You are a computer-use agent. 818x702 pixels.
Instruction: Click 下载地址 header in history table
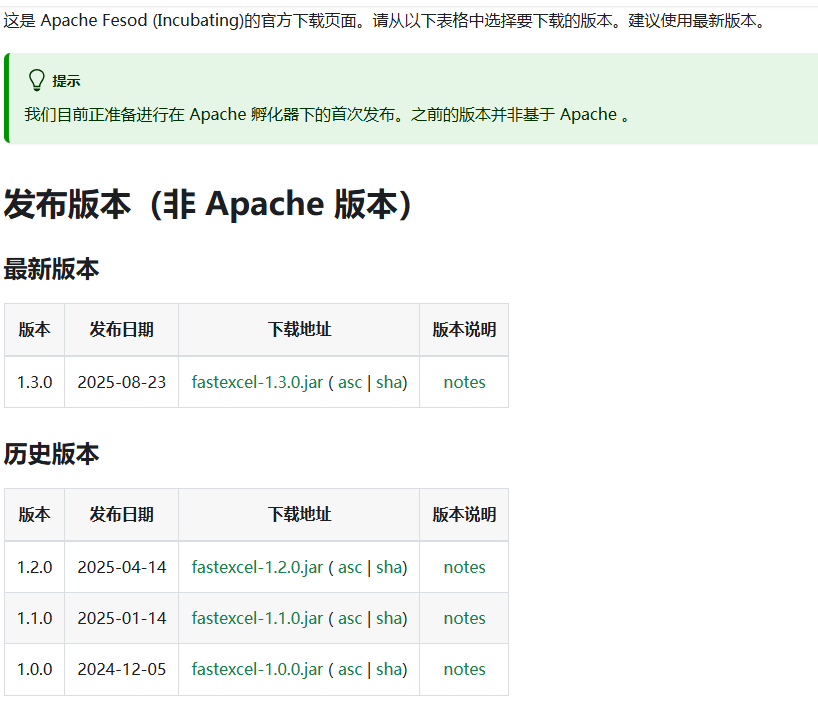tap(299, 515)
